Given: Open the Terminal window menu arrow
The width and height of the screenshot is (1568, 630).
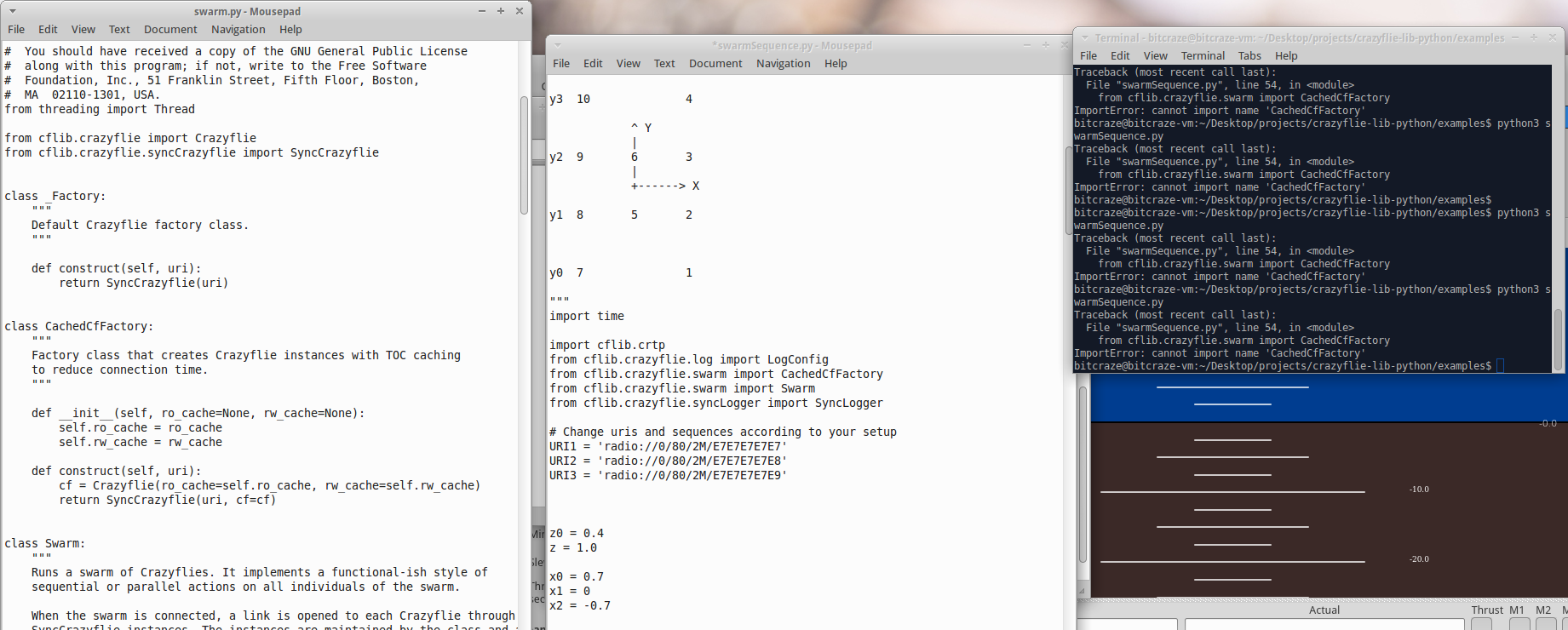Looking at the screenshot, I should (1084, 37).
